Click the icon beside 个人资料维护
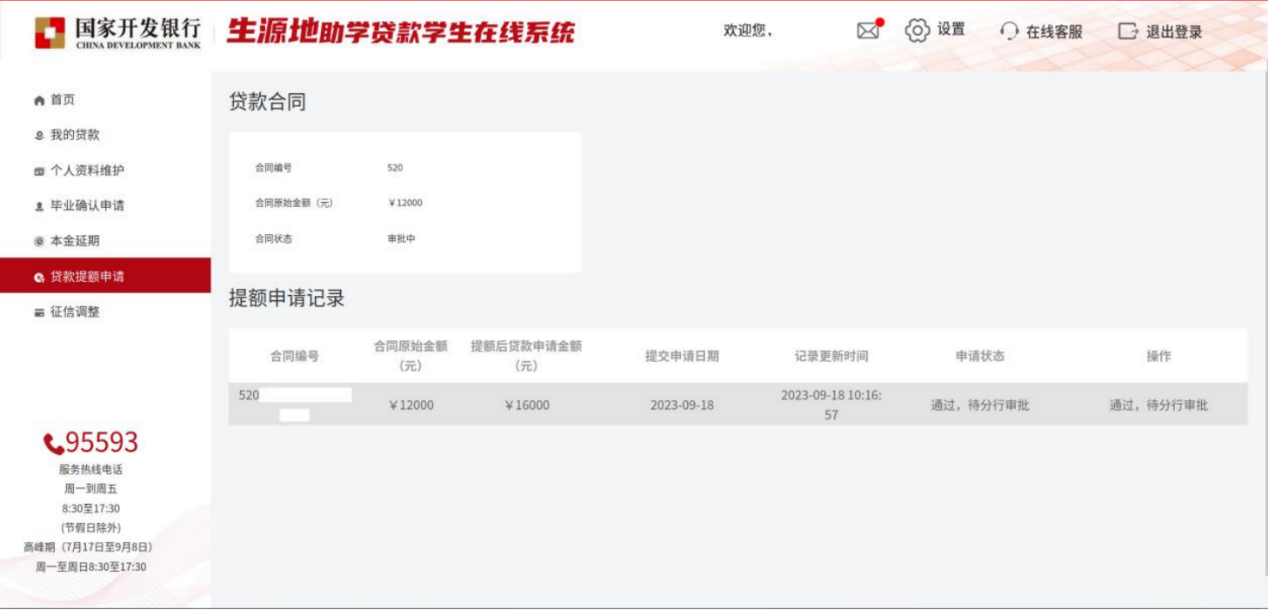 [39, 171]
